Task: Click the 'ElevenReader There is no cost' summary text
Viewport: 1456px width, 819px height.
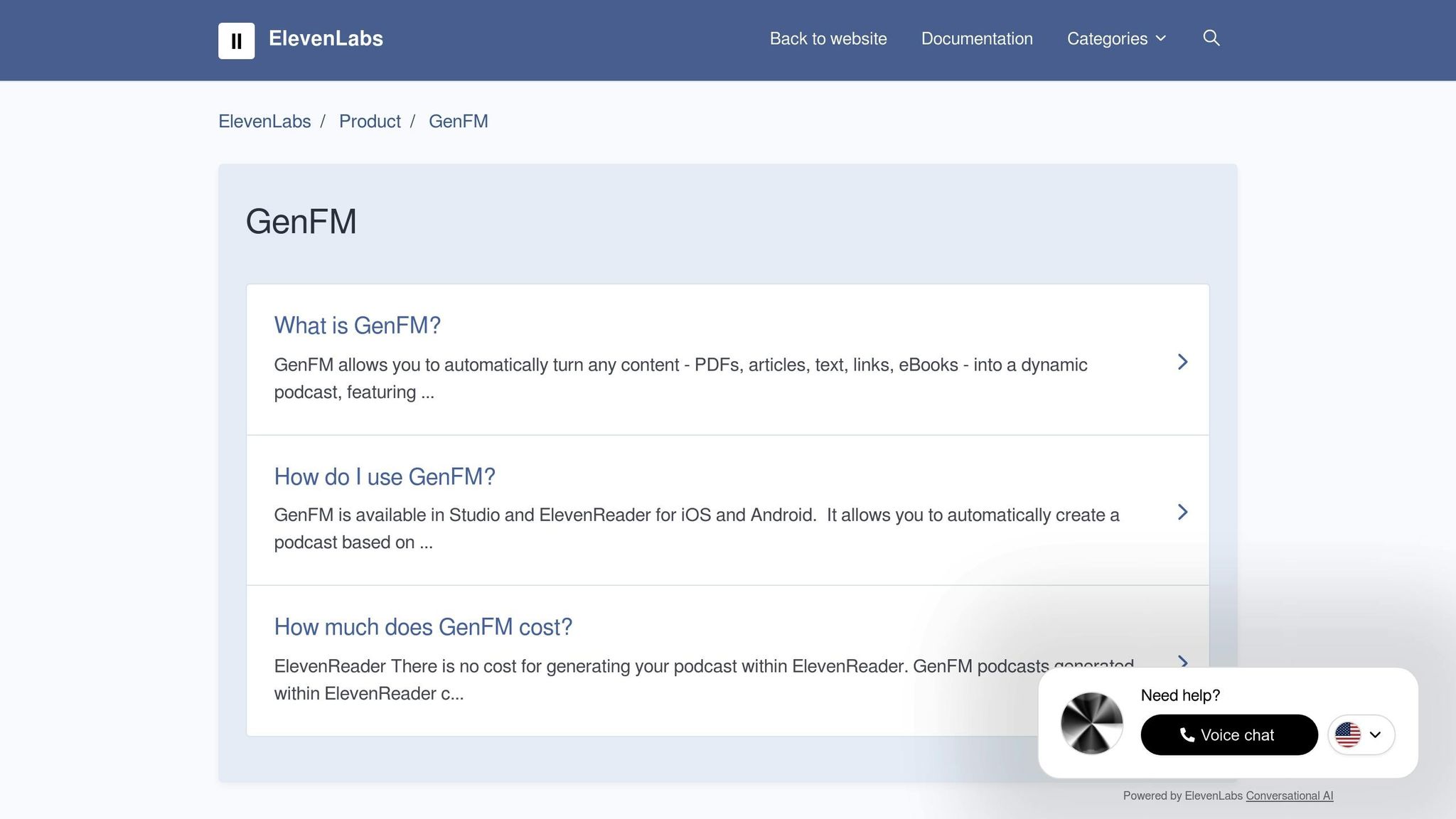Action: pyautogui.click(x=704, y=680)
